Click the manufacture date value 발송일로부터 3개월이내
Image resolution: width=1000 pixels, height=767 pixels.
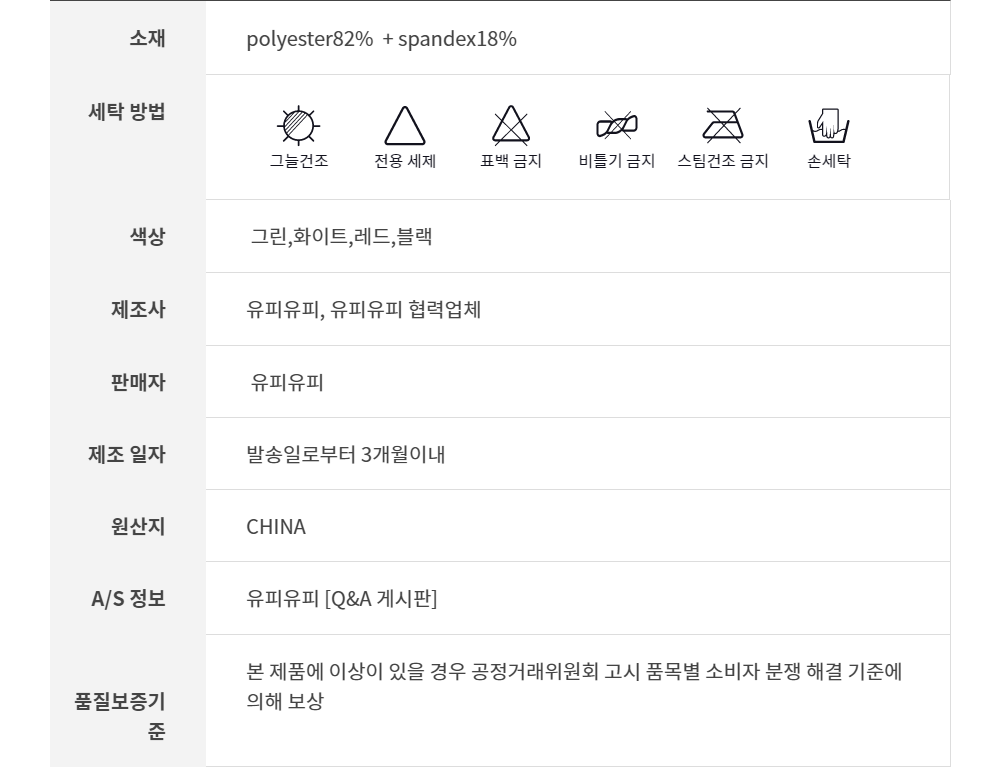[x=345, y=455]
